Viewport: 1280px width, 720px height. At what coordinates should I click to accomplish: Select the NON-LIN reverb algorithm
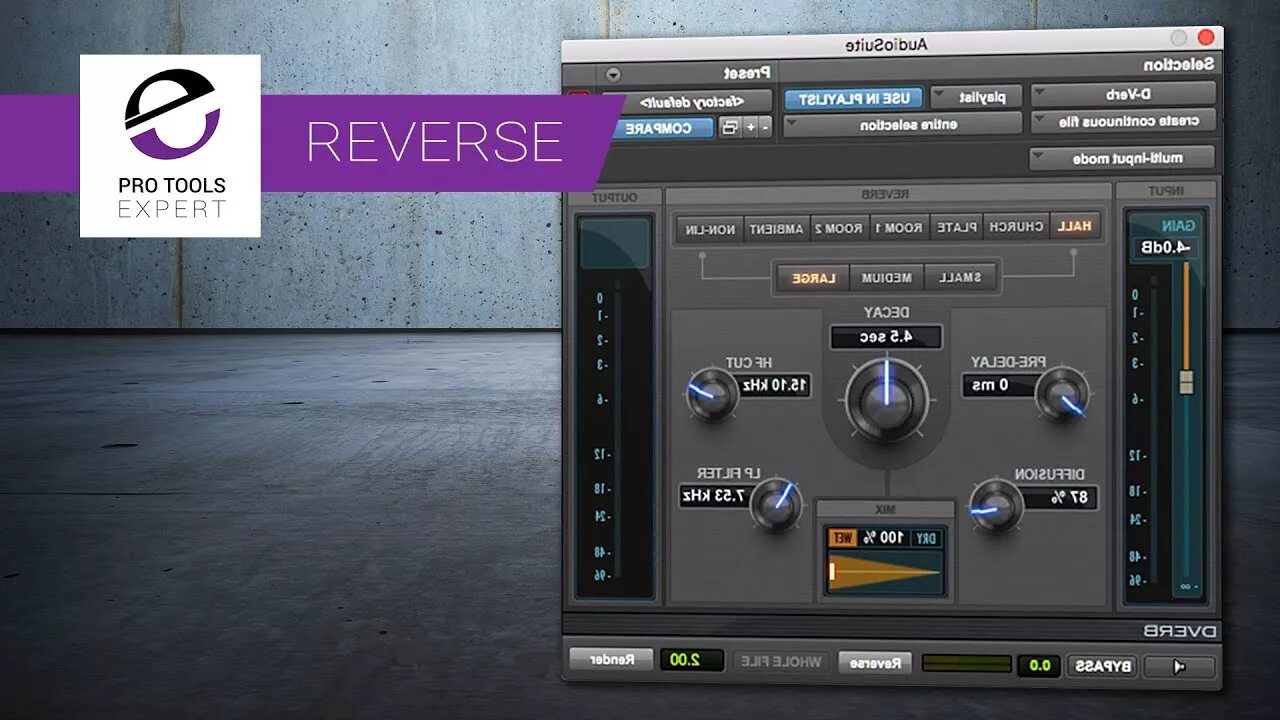[709, 229]
